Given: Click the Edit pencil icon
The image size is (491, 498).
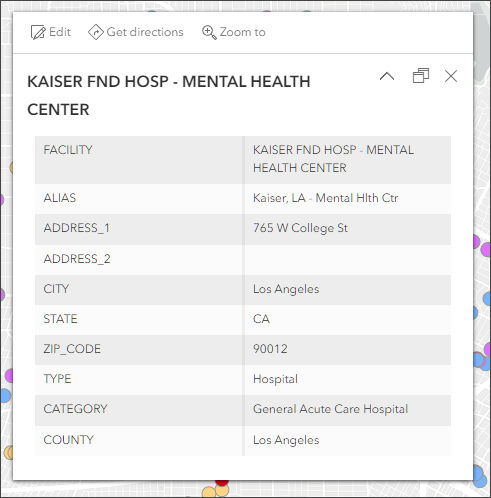Looking at the screenshot, I should click(x=38, y=32).
